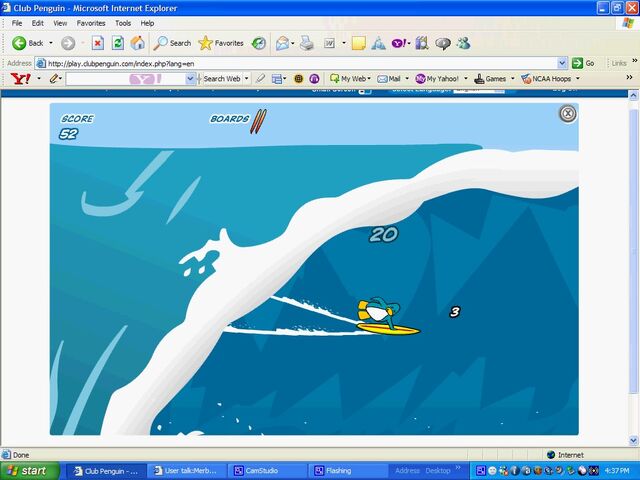Open the View menu
The height and width of the screenshot is (480, 640).
coord(60,23)
